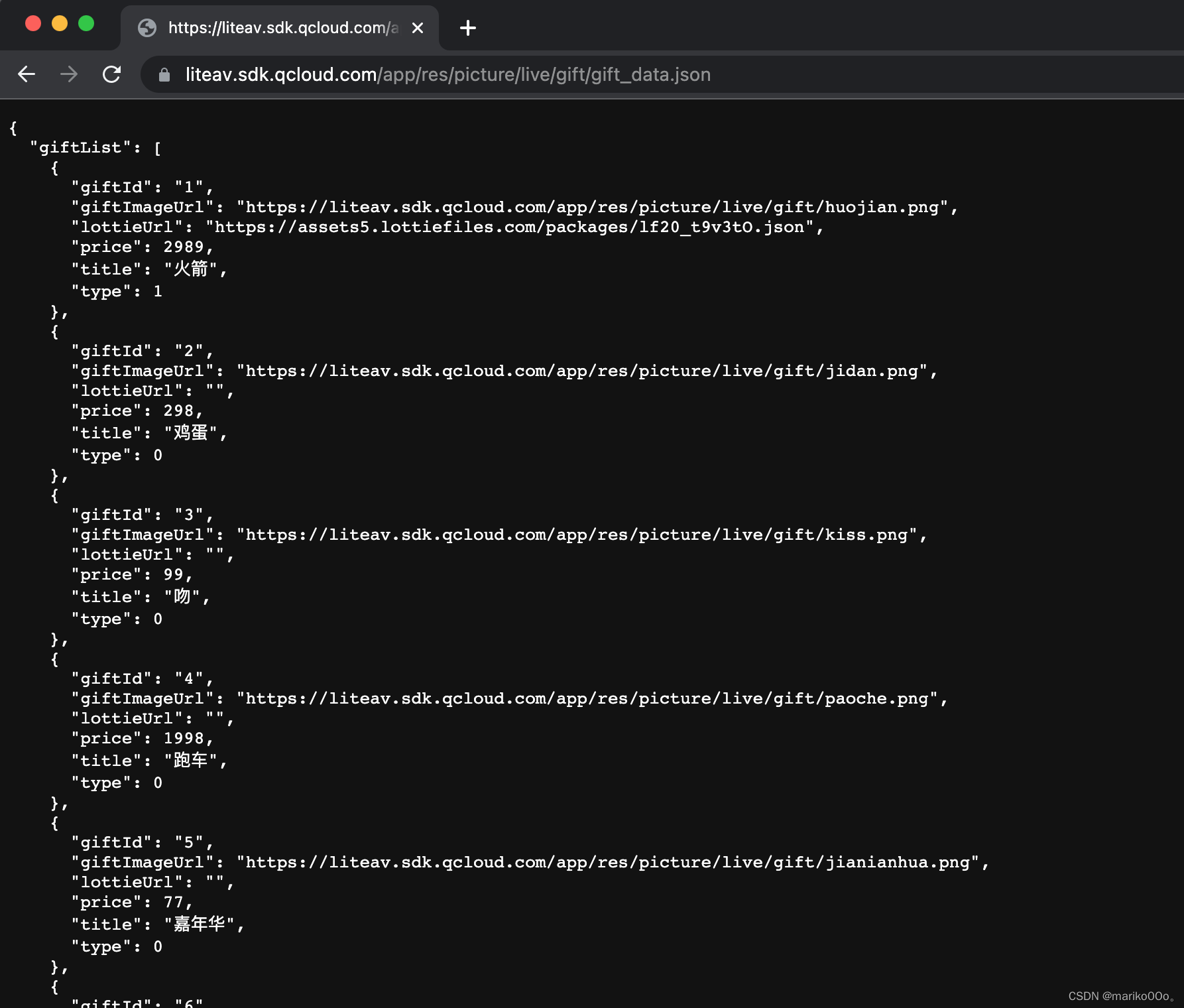Click the "type": 1 line

(117, 292)
